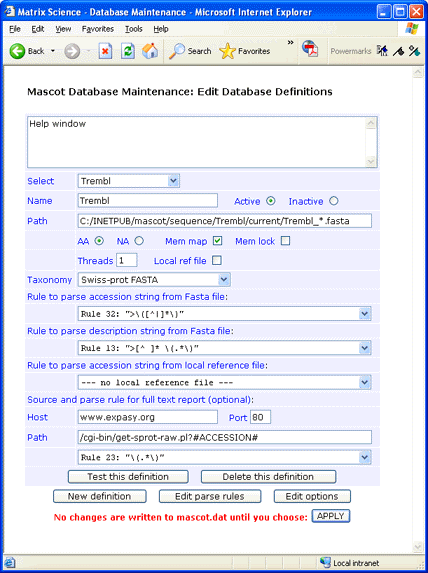
Task: Choose the NA radio button
Action: click(139, 241)
